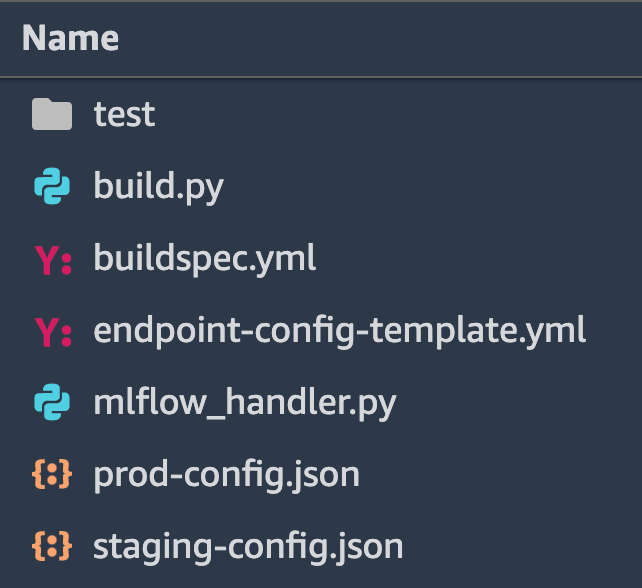Select the build.py file name
Viewport: 642px width, 588px height.
point(158,187)
